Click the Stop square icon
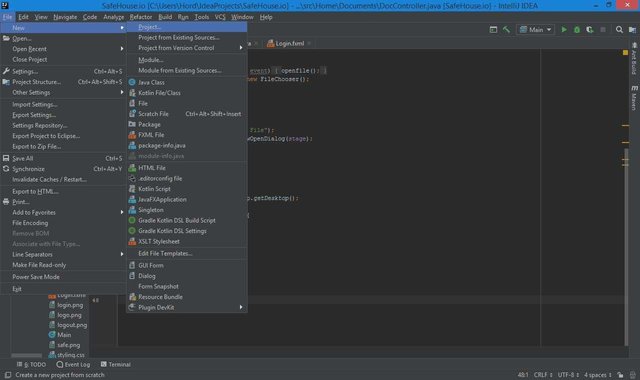Screen dimensions: 640x380 (x=603, y=29)
